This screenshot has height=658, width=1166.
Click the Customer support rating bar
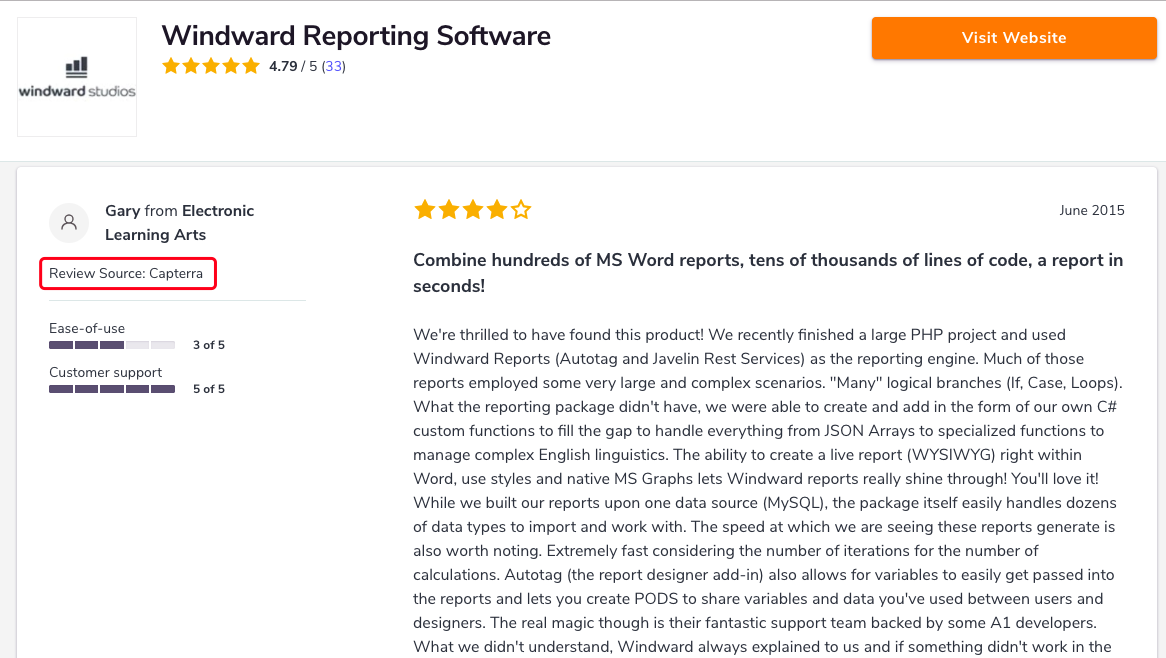[112, 389]
